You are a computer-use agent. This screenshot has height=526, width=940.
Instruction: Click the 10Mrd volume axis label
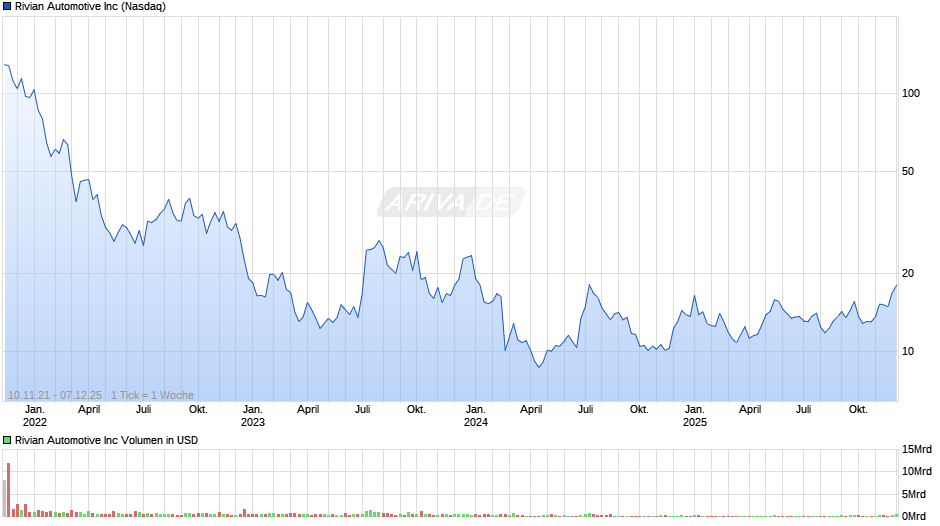(x=917, y=471)
